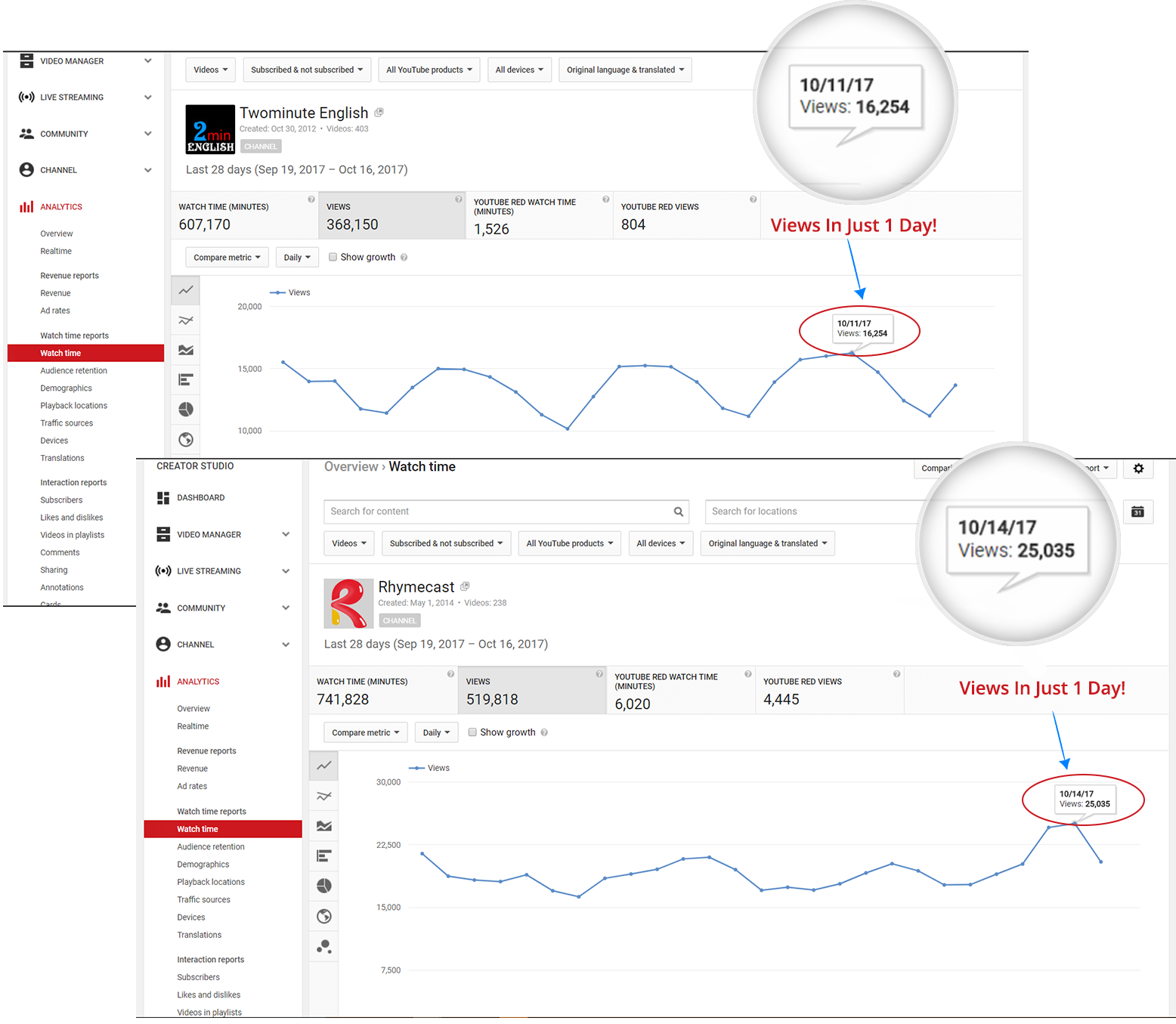
Task: Open Videos dropdown in Twominute English panel
Action: (211, 70)
